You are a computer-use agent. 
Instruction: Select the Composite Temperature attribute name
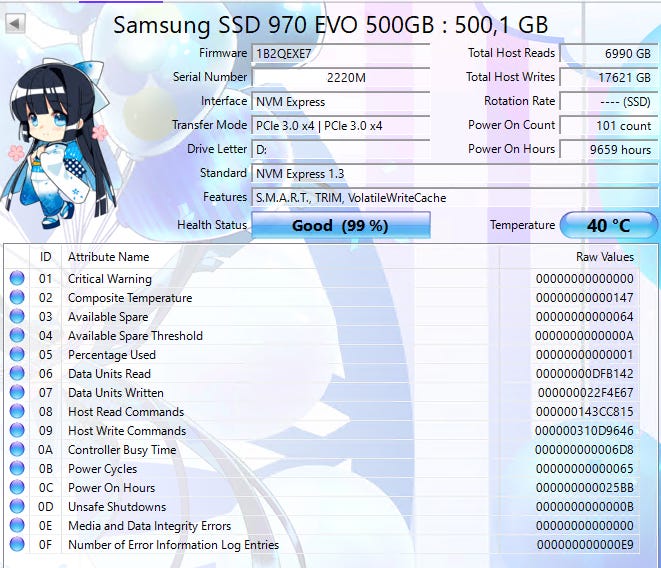(x=130, y=298)
